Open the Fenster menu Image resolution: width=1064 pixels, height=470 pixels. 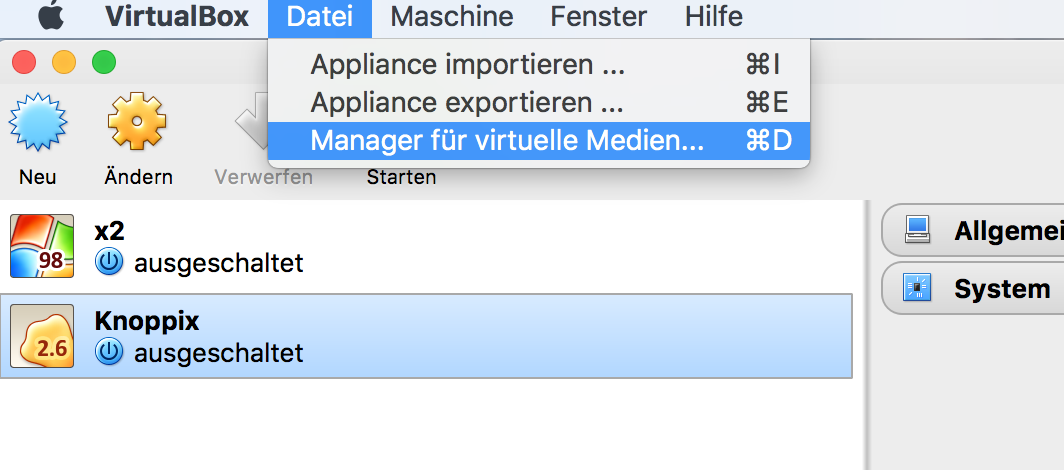599,17
